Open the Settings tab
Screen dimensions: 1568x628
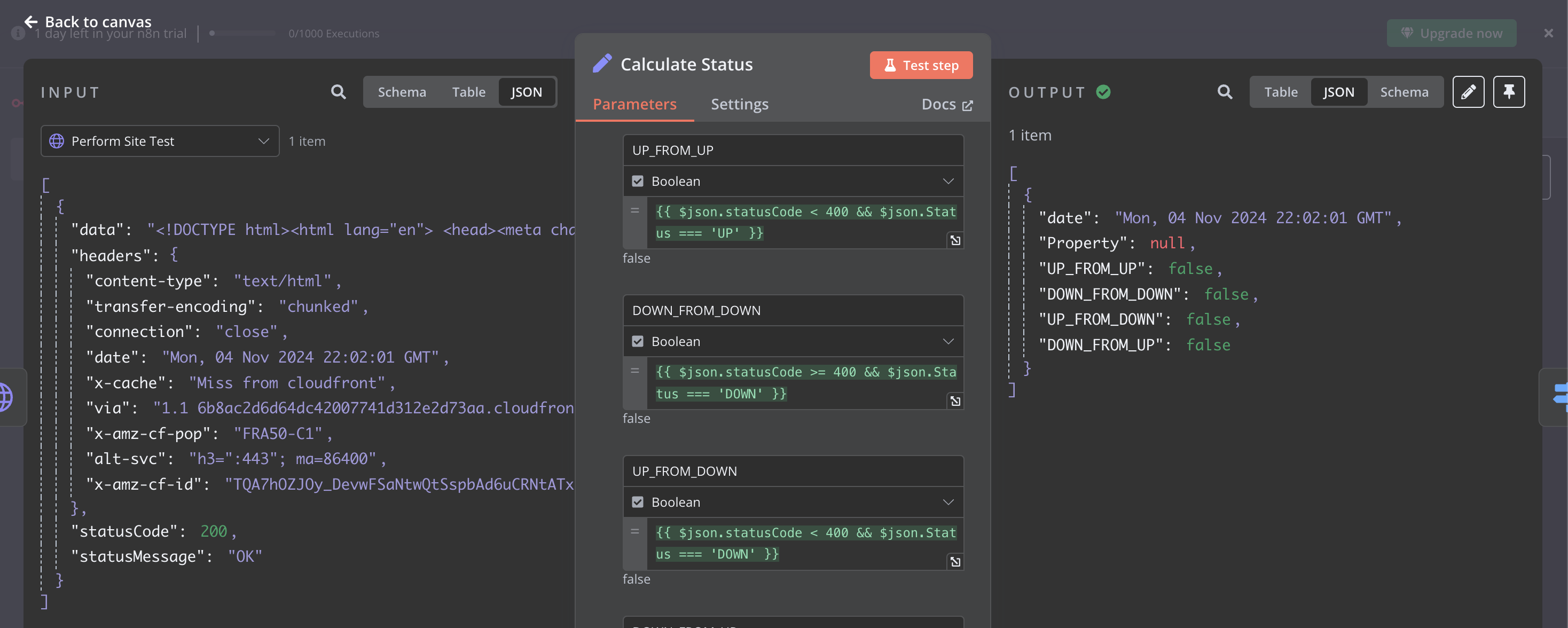click(739, 104)
